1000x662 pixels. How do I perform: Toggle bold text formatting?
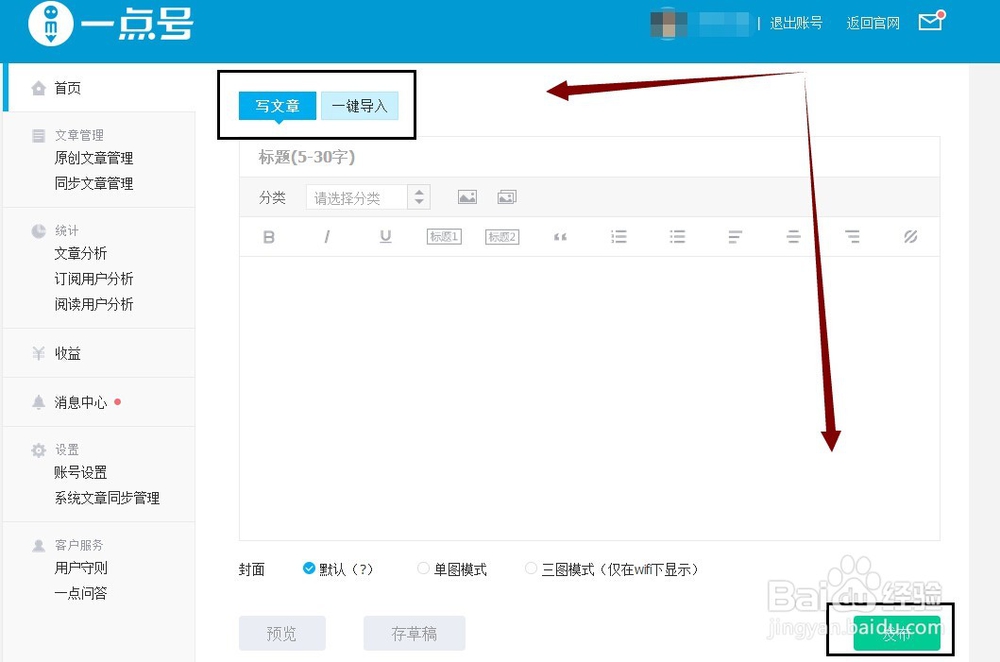(x=268, y=236)
